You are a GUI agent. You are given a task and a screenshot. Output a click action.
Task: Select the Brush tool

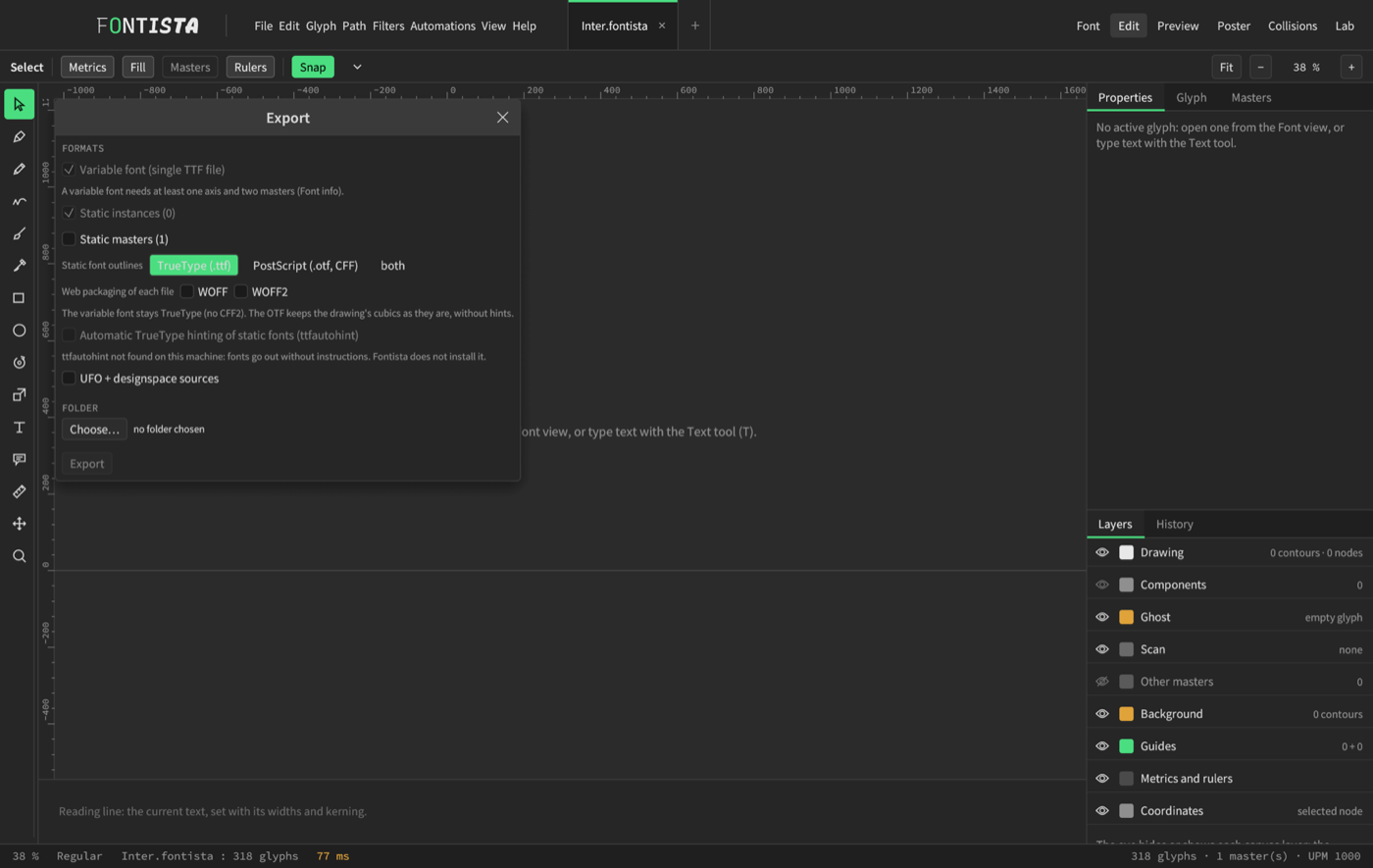click(19, 233)
